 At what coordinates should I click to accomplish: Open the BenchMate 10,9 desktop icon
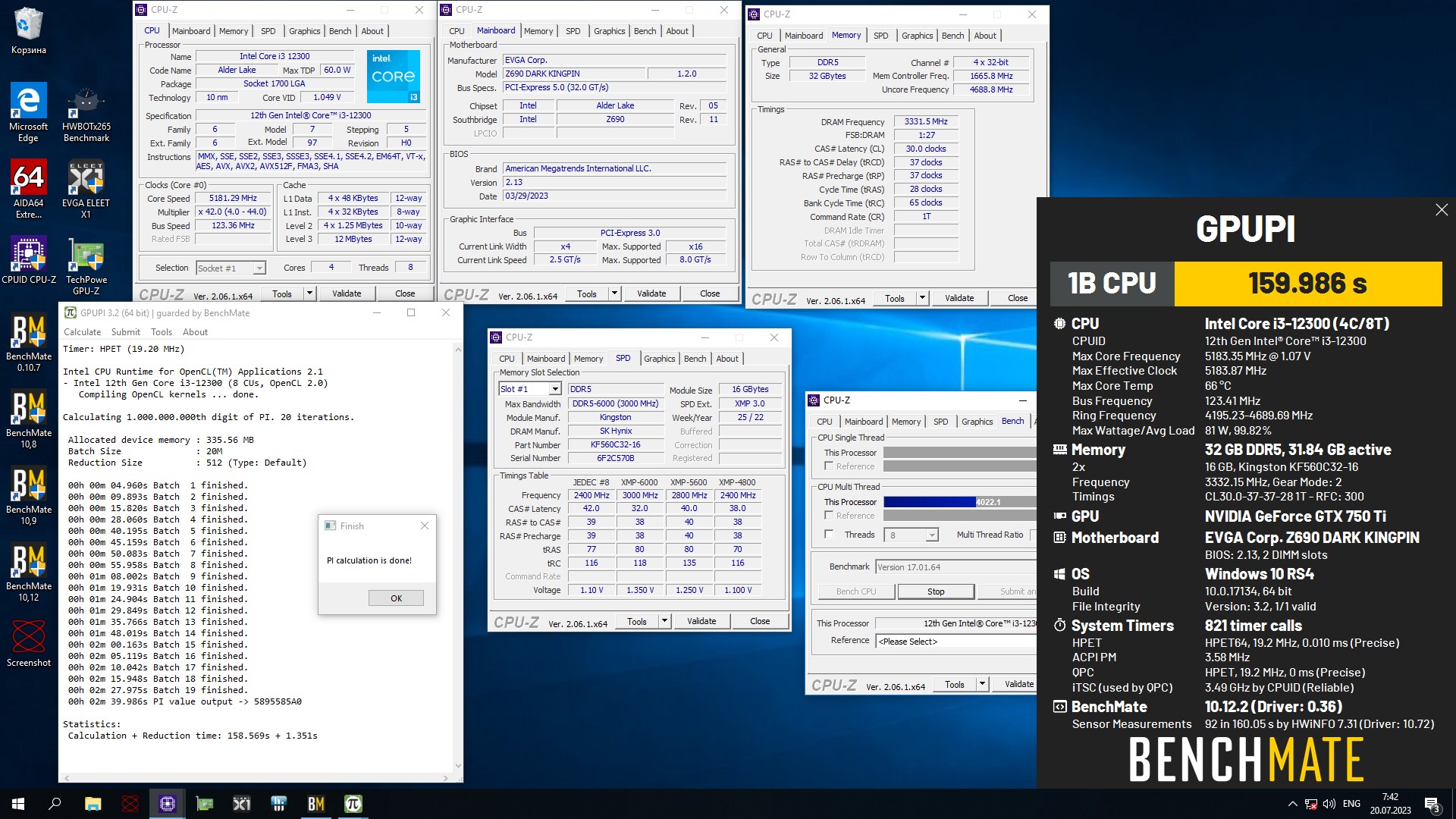pyautogui.click(x=28, y=496)
